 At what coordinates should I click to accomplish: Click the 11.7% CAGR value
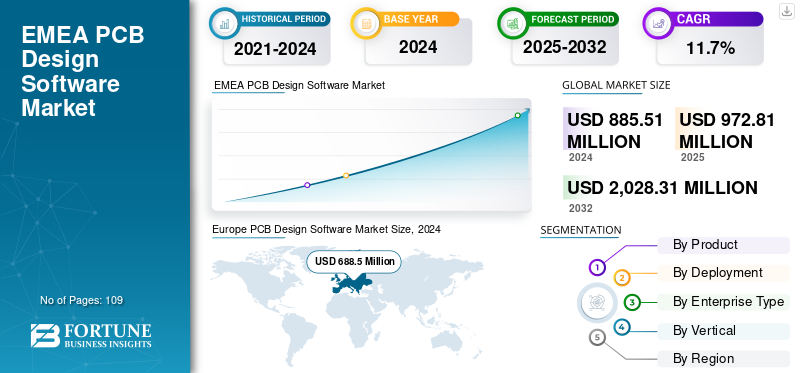coord(710,48)
